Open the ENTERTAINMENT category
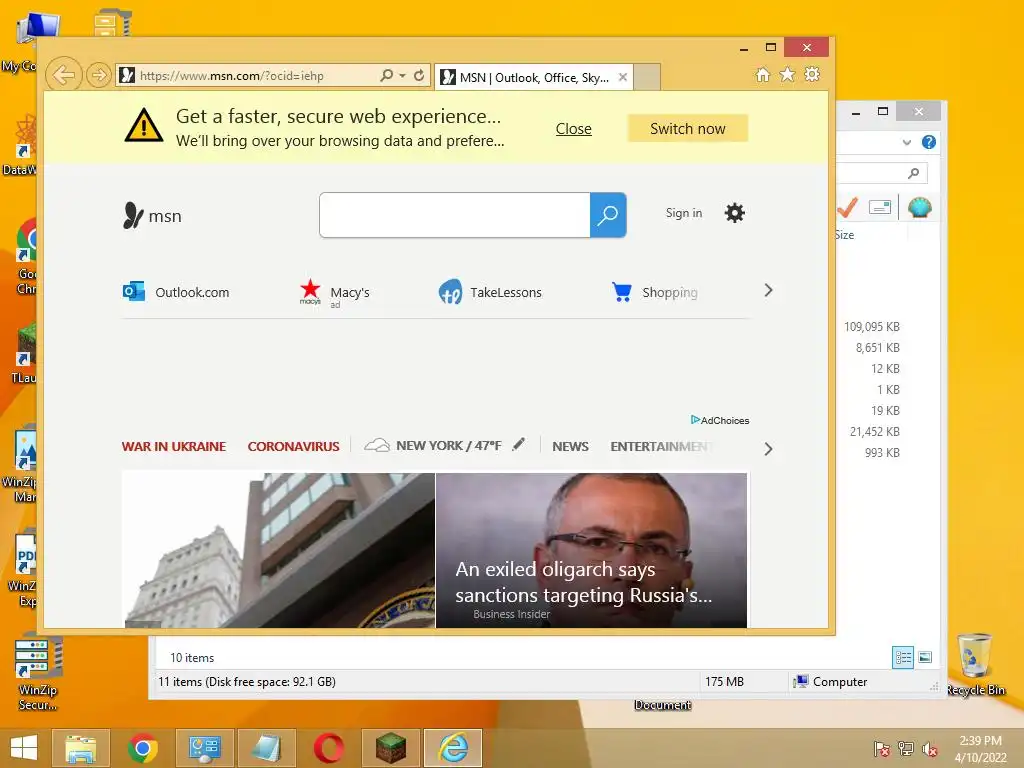The width and height of the screenshot is (1024, 768). (661, 447)
